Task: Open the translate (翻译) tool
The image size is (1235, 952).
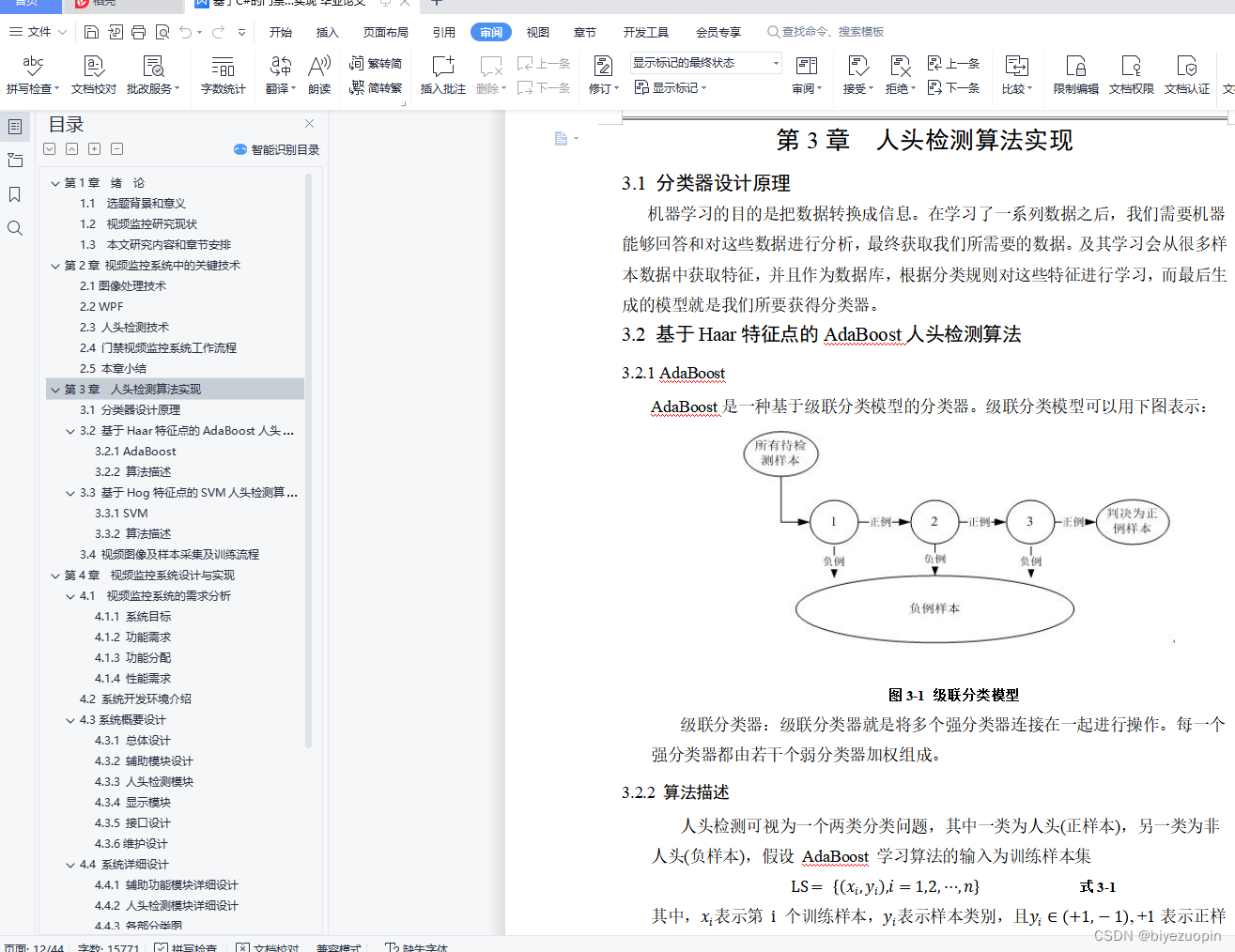Action: coord(281,75)
